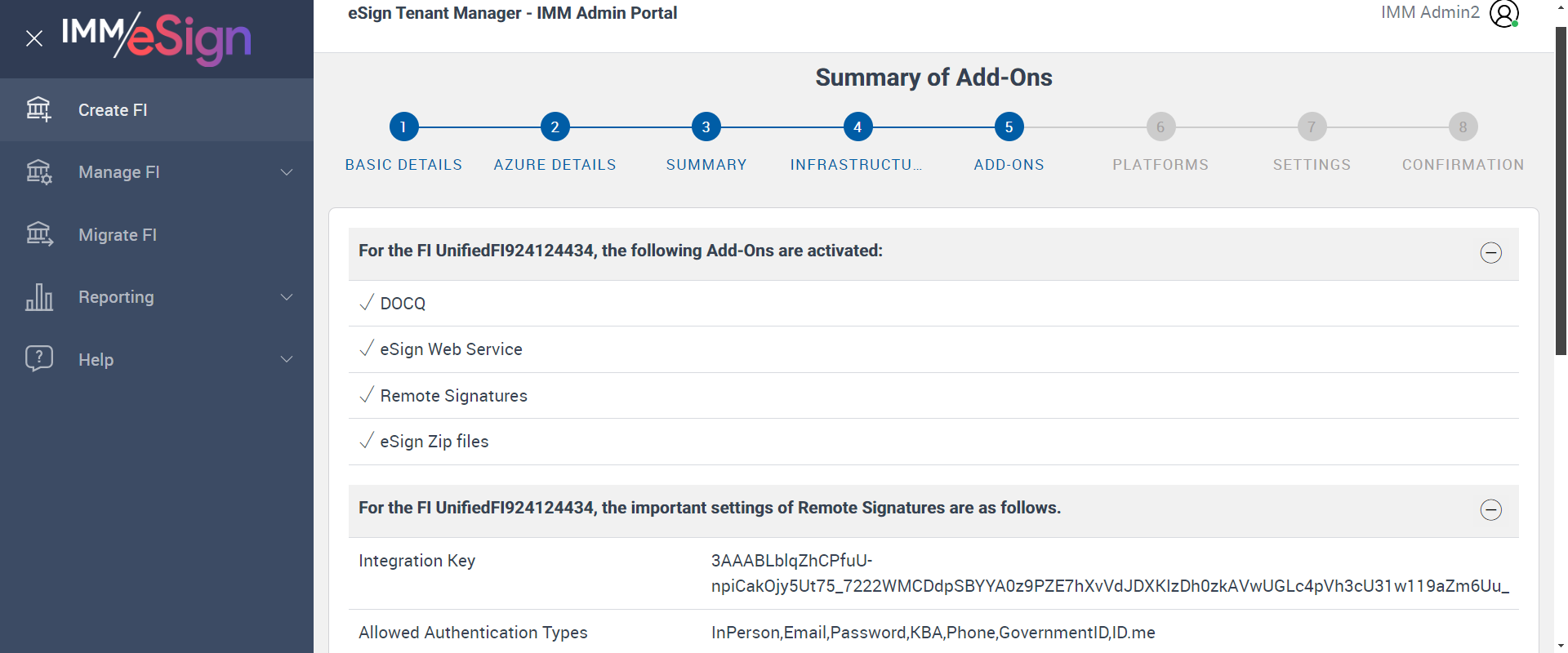
Task: Open the IMM Admin2 user profile icon
Action: 1503,13
